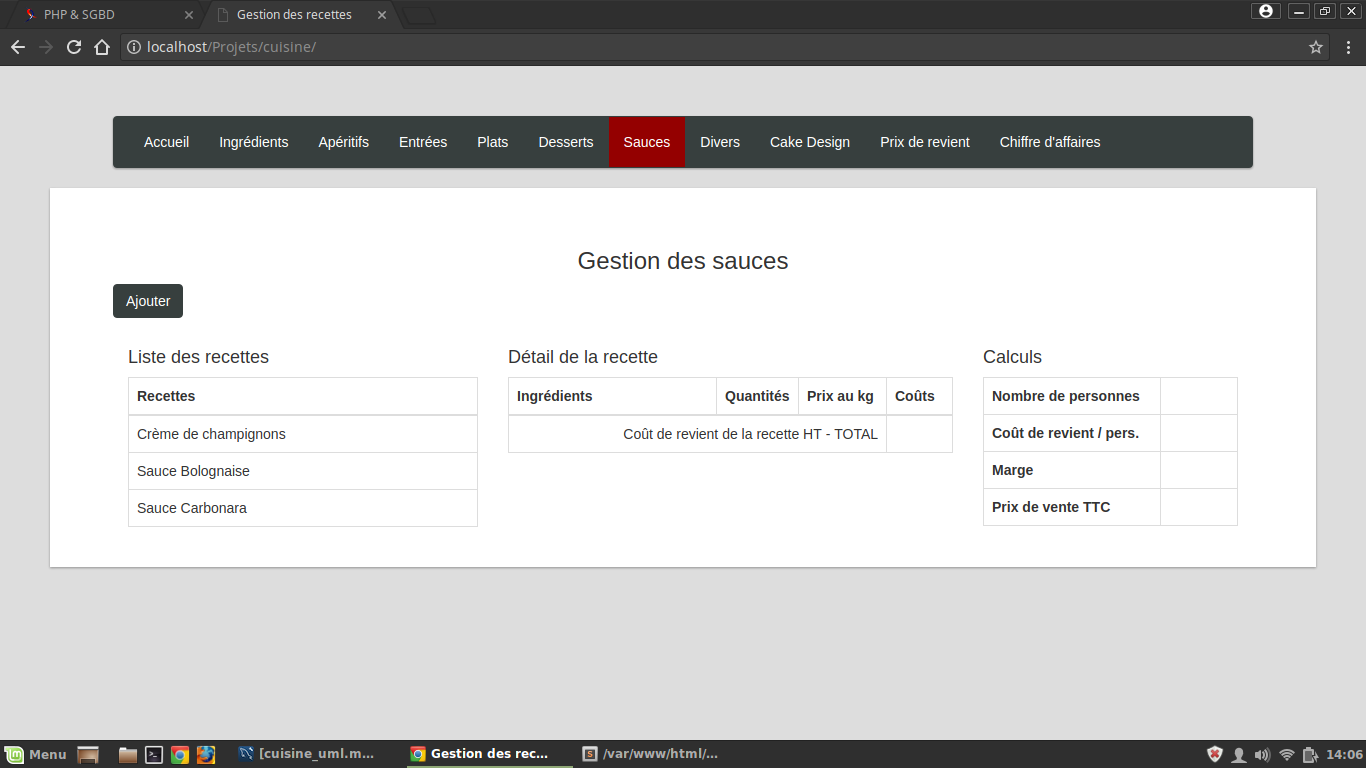Screen dimensions: 1366x768
Task: Go to Accueil in navigation bar
Action: pos(166,142)
